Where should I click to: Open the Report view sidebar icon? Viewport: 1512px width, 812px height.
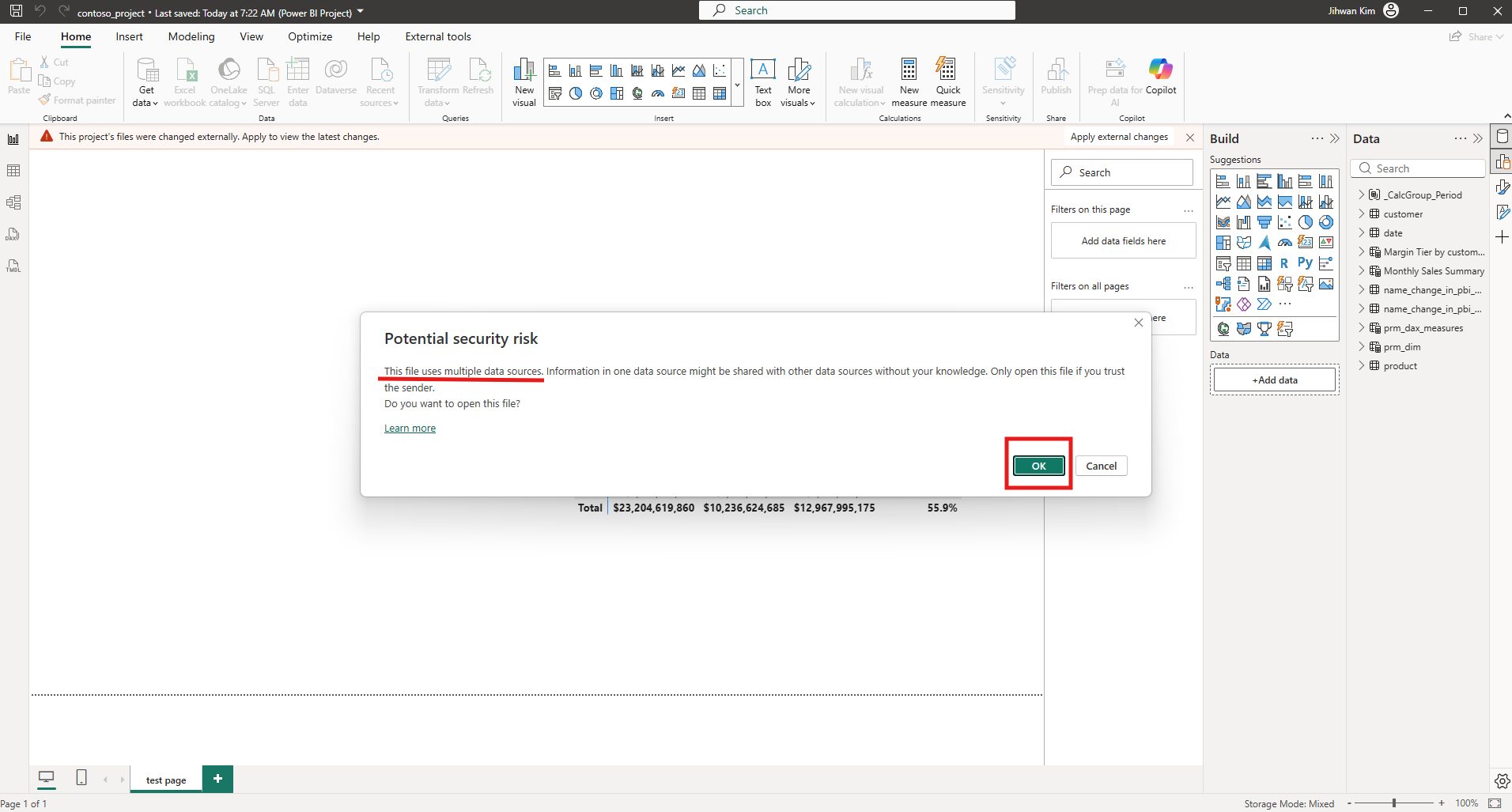tap(13, 139)
